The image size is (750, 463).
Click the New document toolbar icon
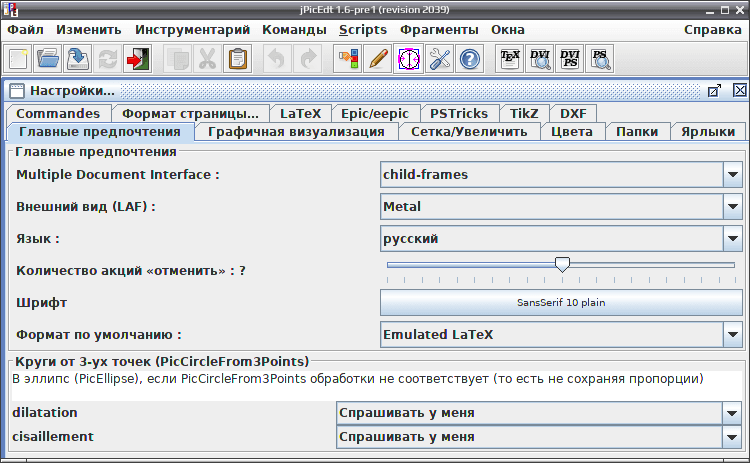[18, 59]
